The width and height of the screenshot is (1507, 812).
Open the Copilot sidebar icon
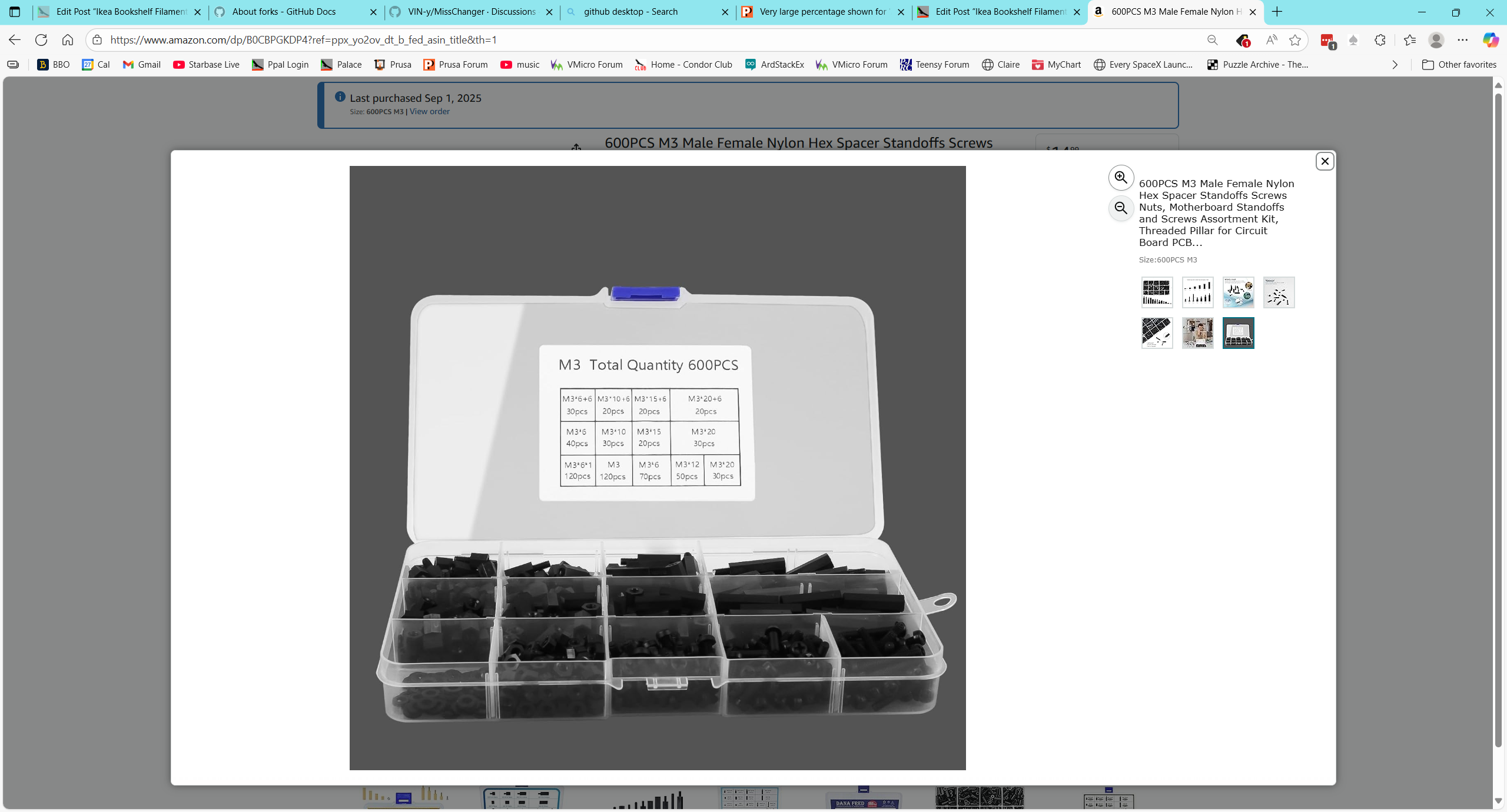click(1490, 40)
